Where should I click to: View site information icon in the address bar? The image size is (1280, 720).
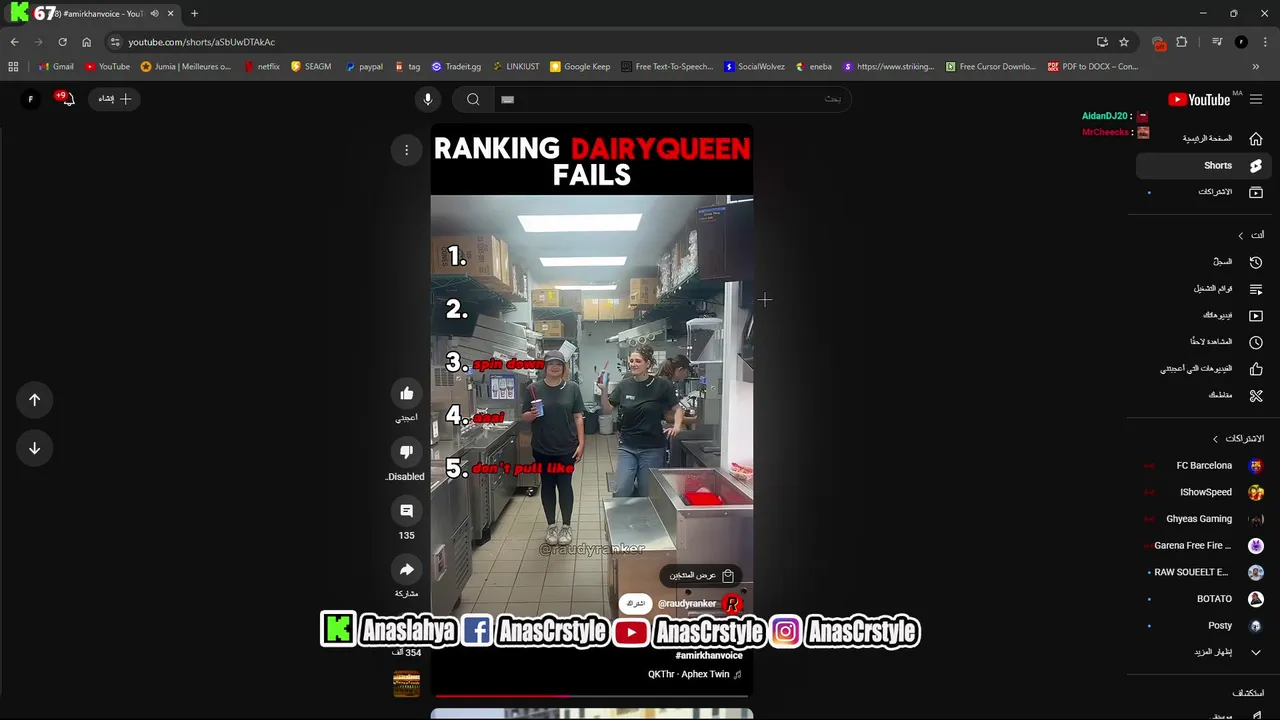pos(115,42)
